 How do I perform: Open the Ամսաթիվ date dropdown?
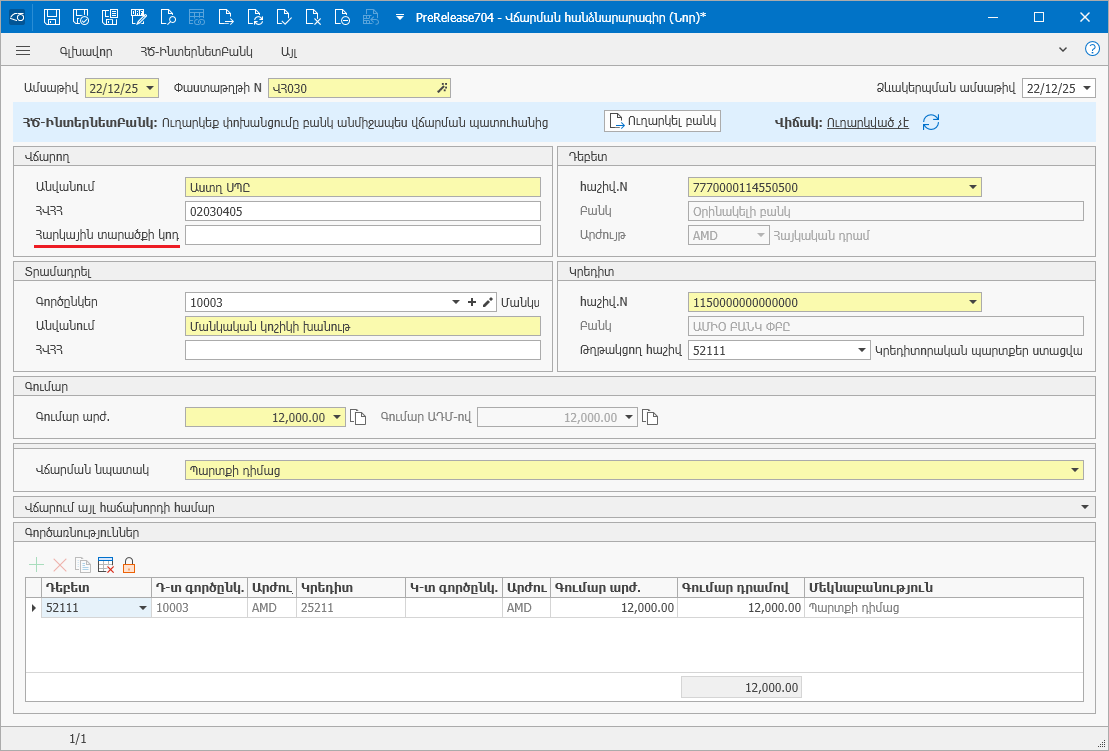(x=150, y=88)
